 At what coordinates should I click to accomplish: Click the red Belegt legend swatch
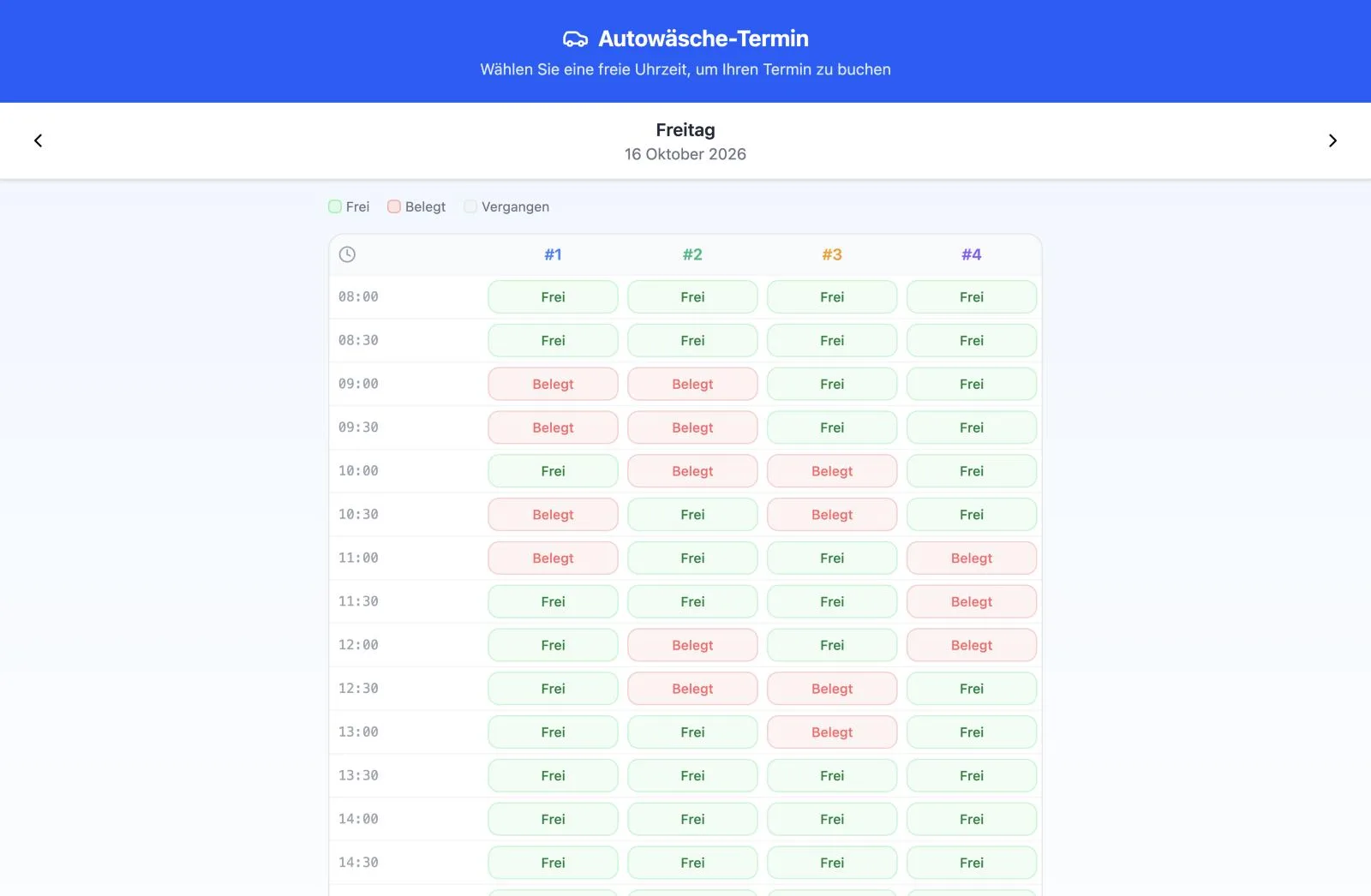point(394,206)
